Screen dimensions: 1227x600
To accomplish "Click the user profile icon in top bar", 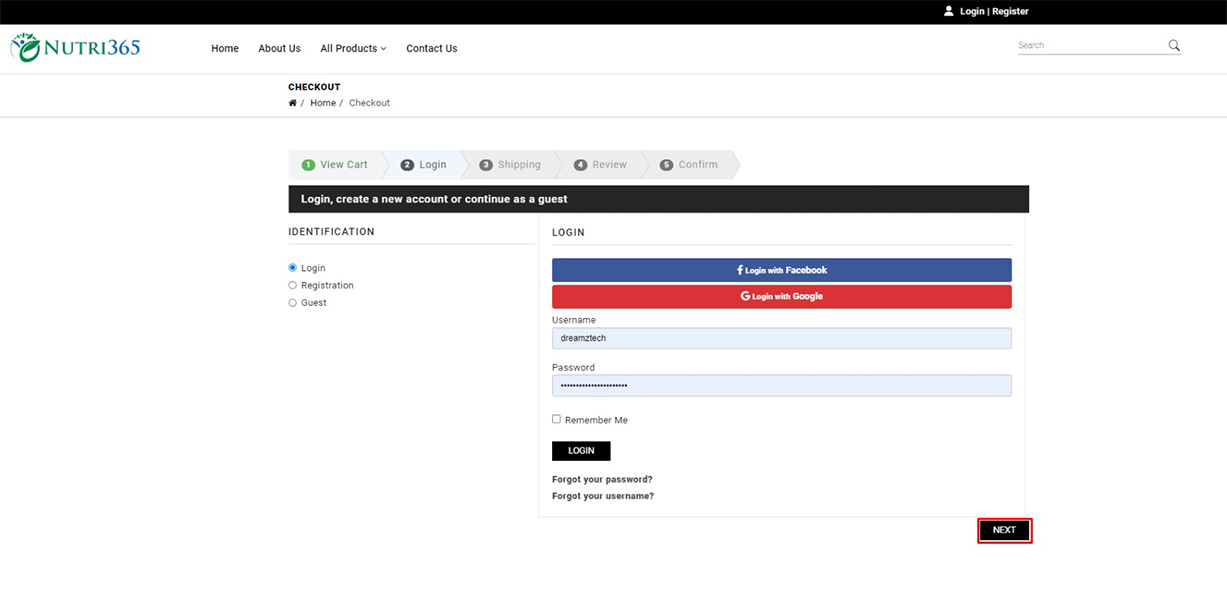I will [948, 11].
